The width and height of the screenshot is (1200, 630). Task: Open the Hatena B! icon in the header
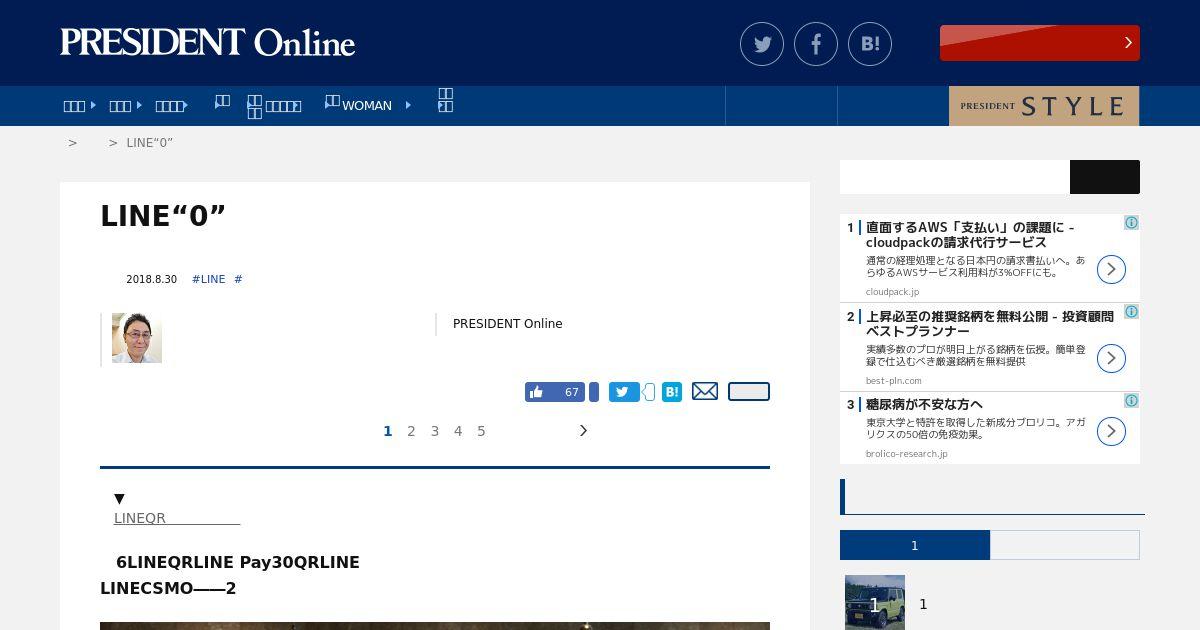click(x=870, y=44)
